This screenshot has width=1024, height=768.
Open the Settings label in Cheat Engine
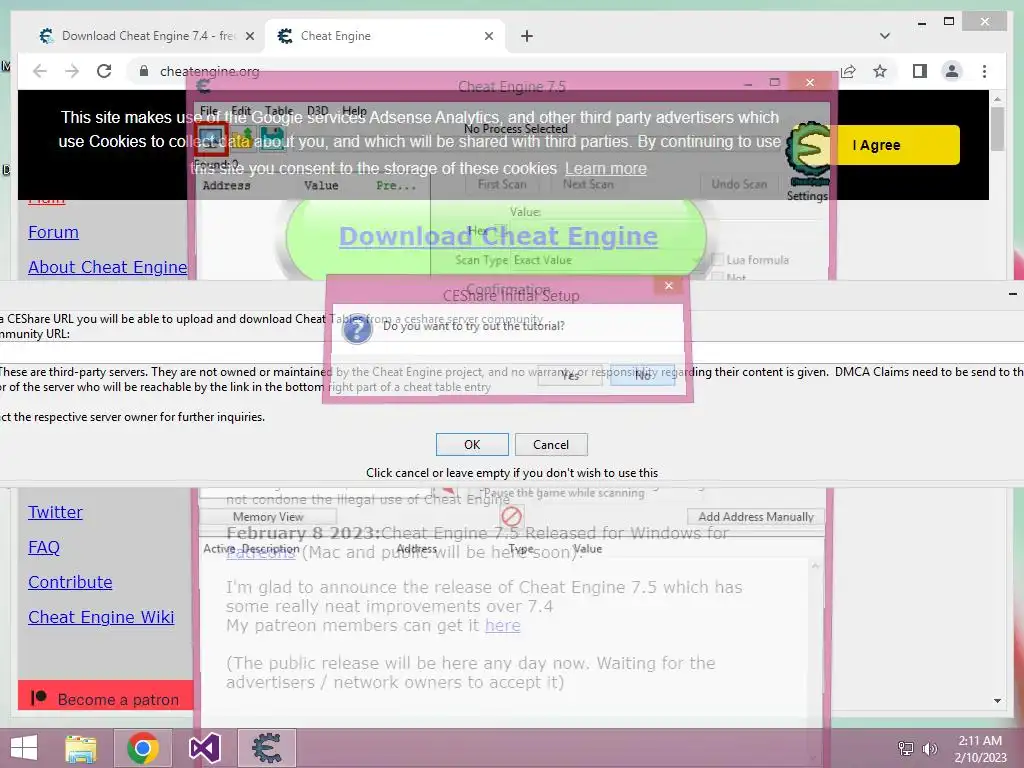807,195
